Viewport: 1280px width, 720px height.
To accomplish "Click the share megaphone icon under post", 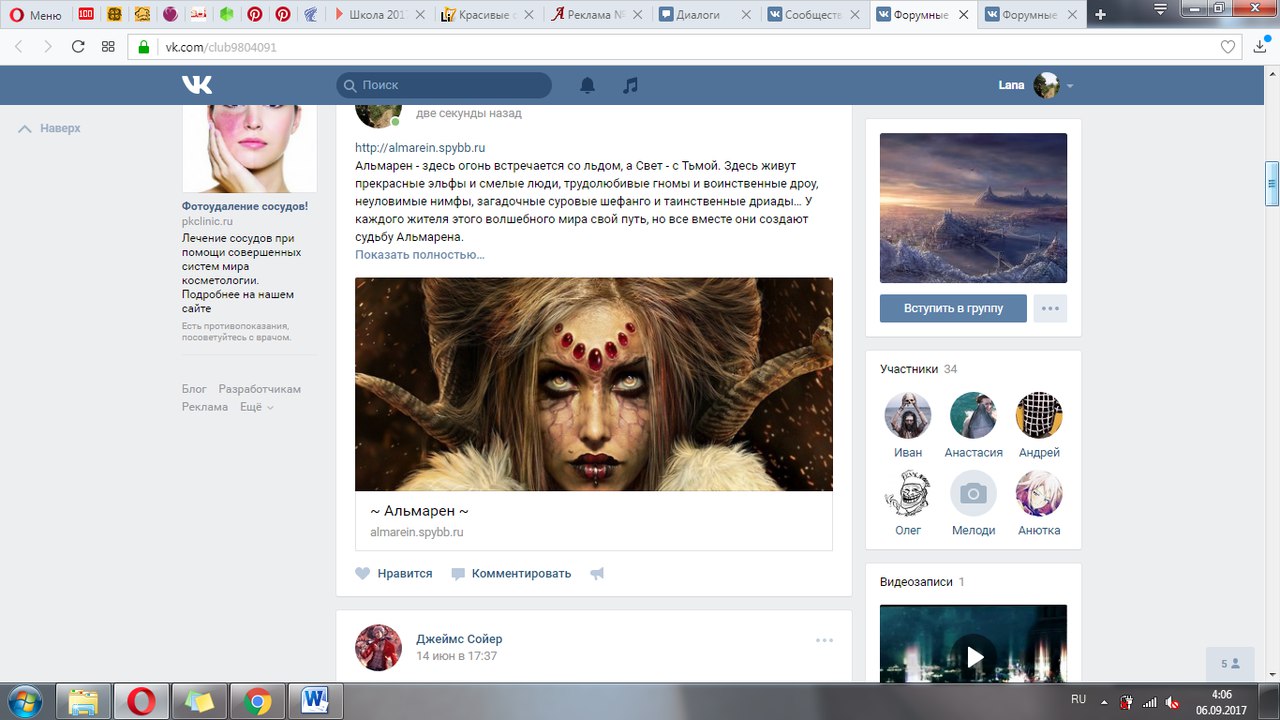I will click(597, 574).
